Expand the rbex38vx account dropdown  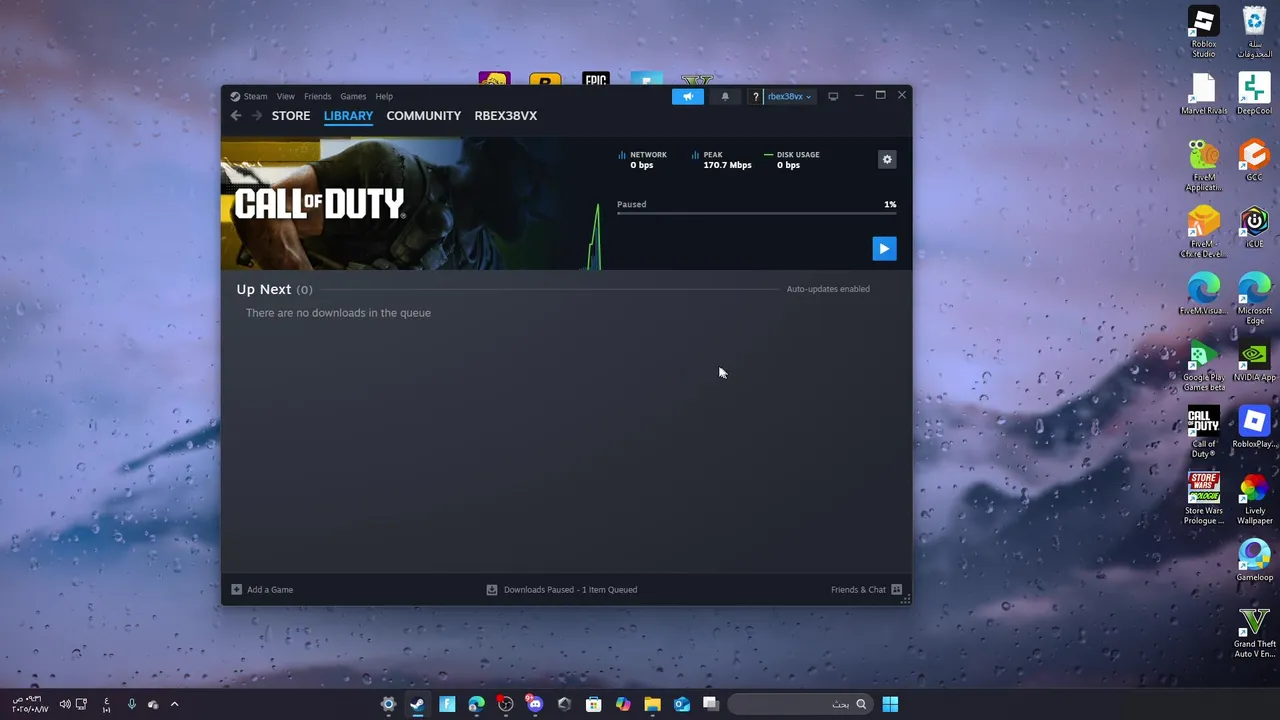click(x=789, y=96)
